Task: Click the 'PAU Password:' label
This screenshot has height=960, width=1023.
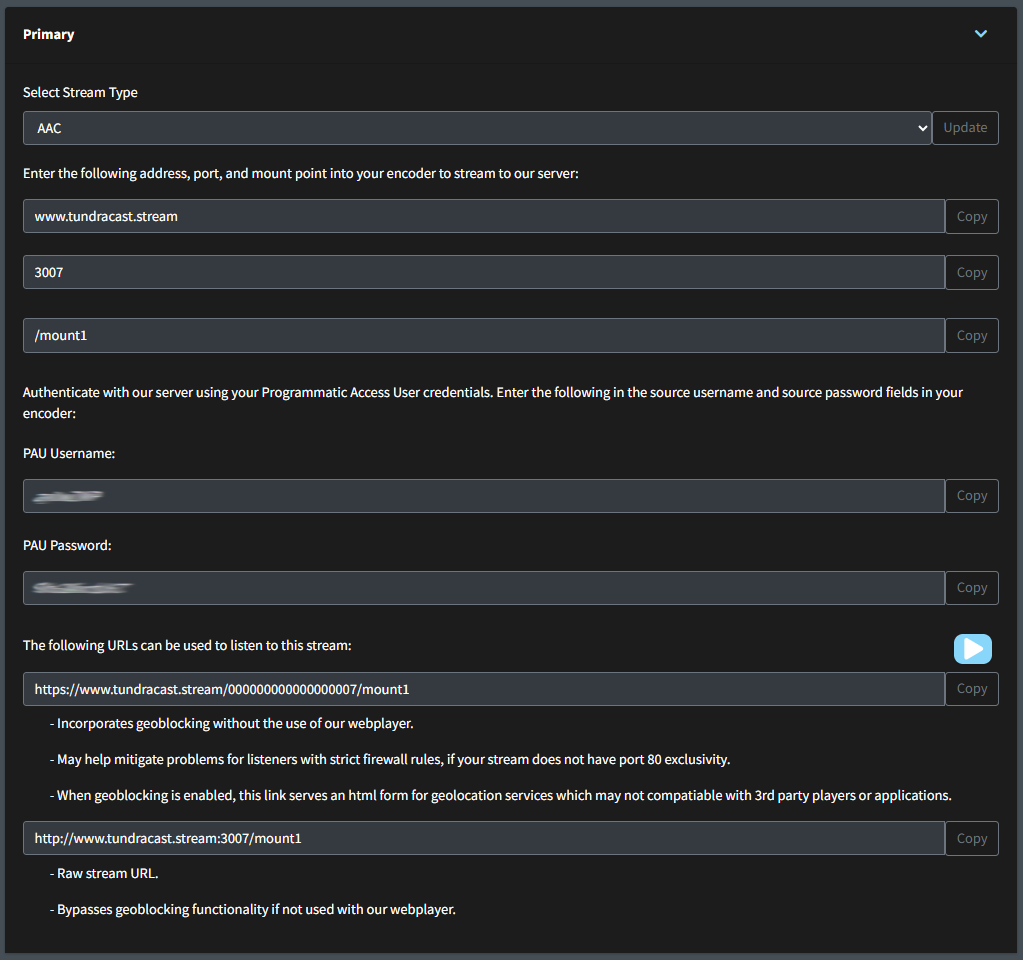Action: click(x=67, y=545)
